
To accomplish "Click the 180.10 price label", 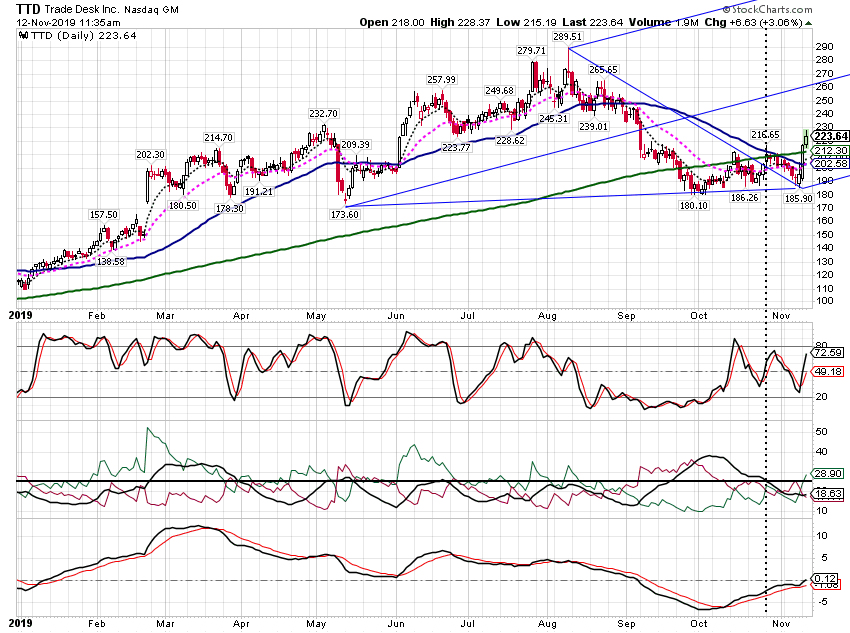I will click(694, 205).
